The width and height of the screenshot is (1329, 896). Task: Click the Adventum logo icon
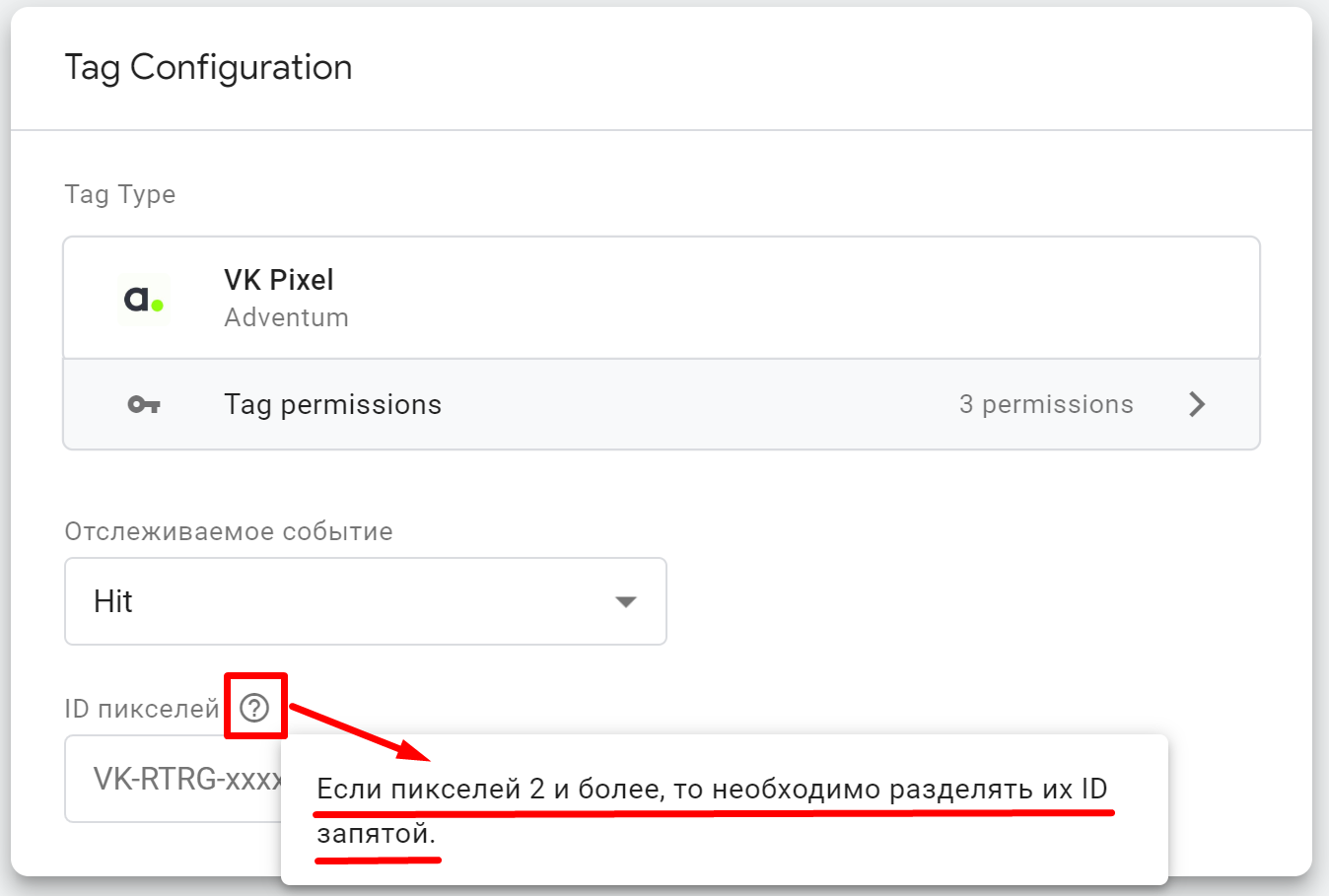pyautogui.click(x=144, y=298)
